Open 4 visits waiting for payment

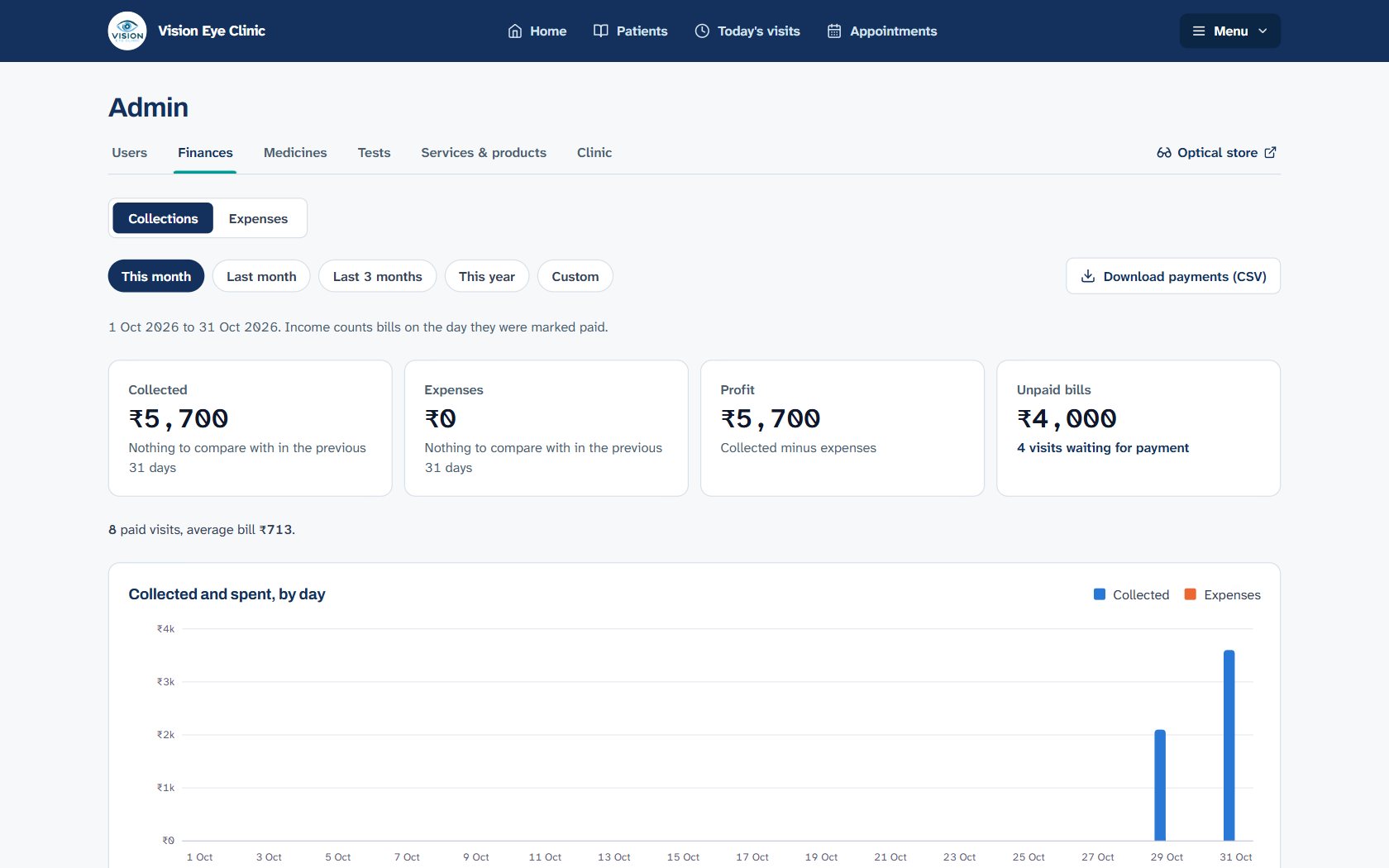[1103, 447]
